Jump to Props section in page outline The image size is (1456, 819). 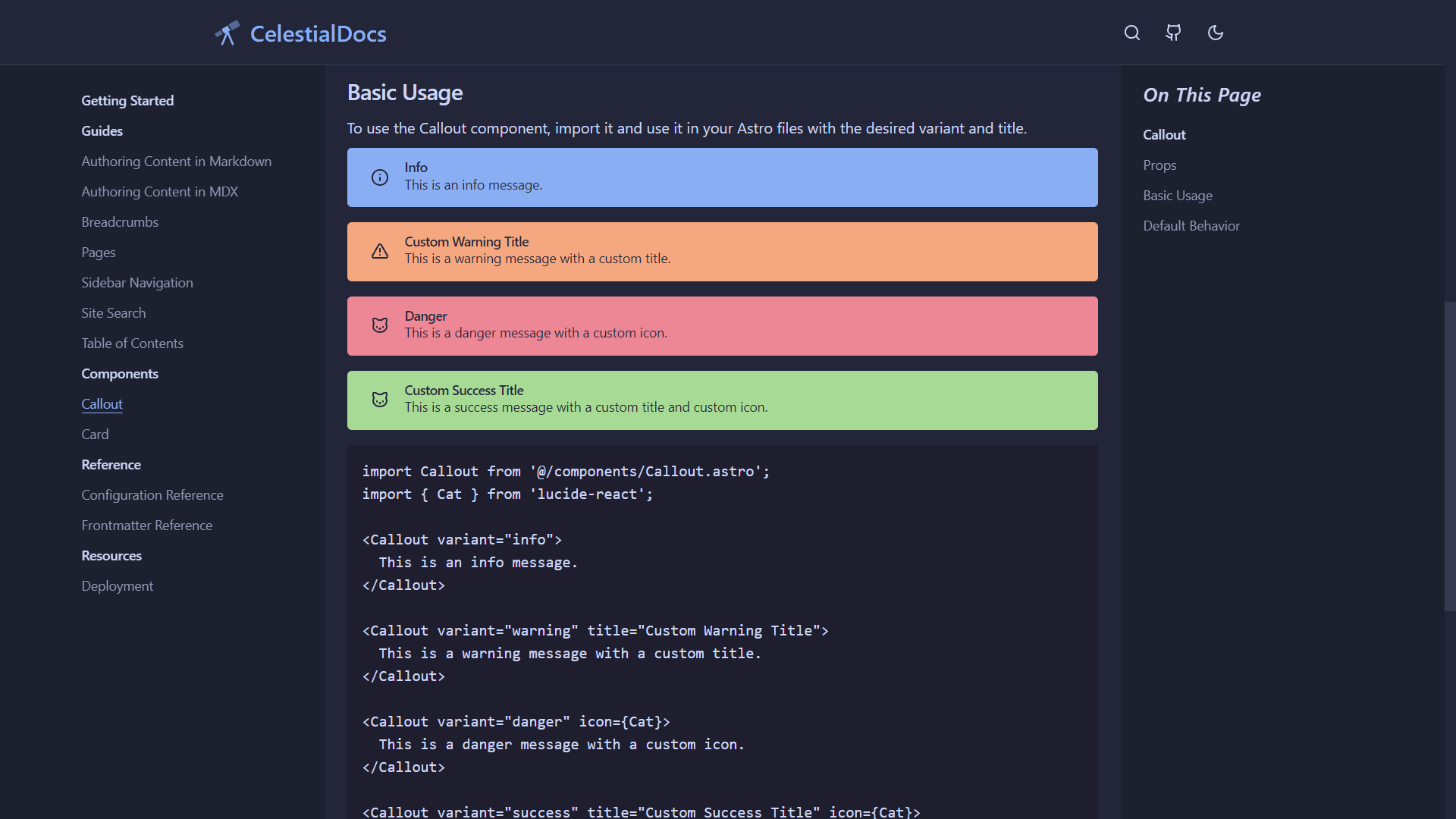[1159, 165]
